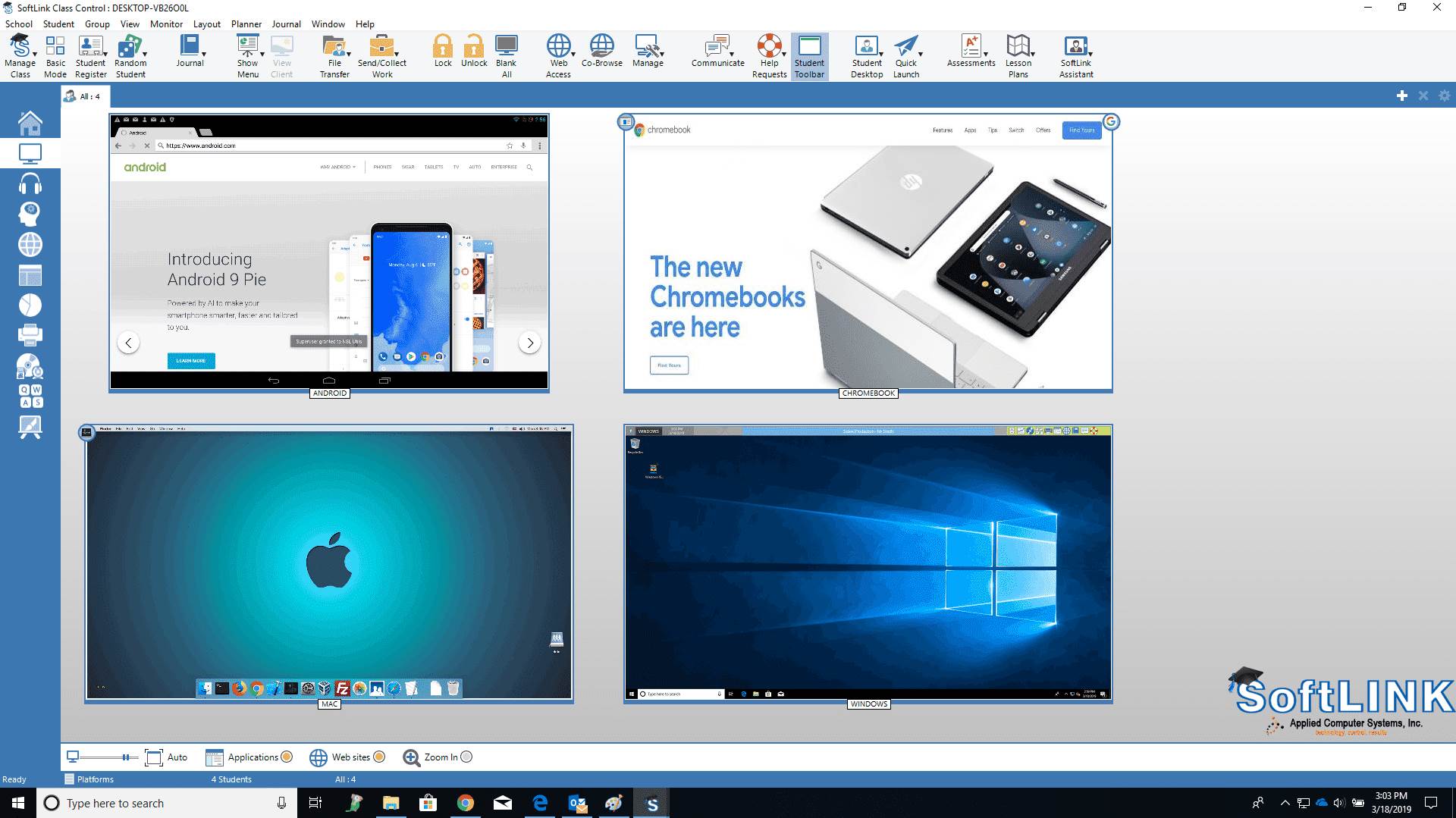
Task: Select the Monitor view sidebar icon
Action: pyautogui.click(x=30, y=154)
